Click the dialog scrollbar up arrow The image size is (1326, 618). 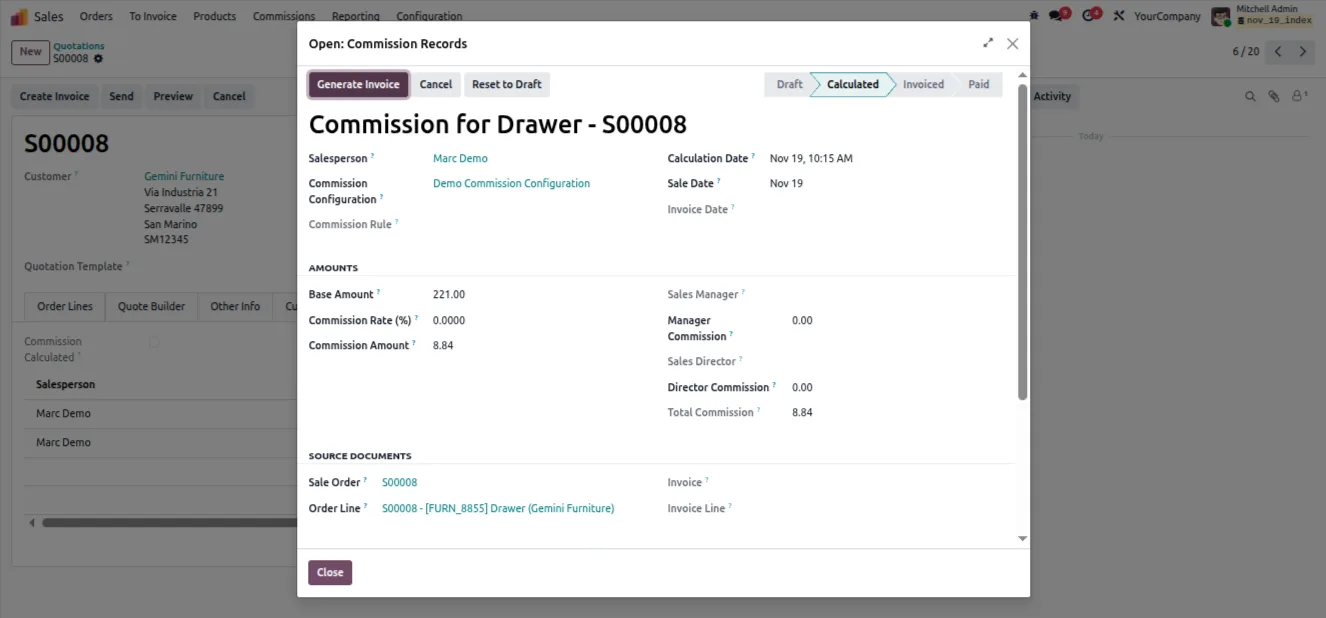click(x=1022, y=75)
